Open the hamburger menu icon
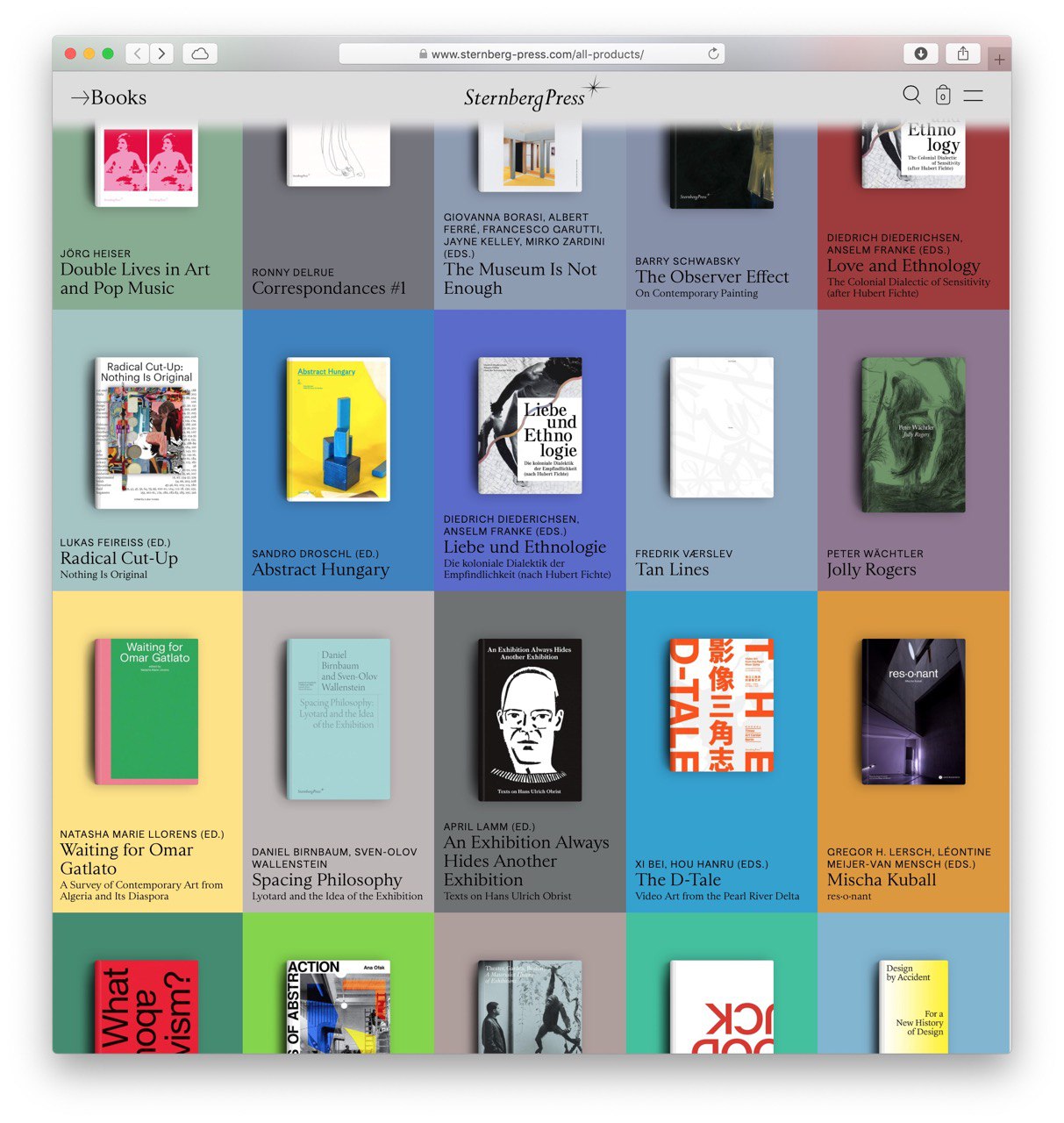1064x1123 pixels. point(974,95)
